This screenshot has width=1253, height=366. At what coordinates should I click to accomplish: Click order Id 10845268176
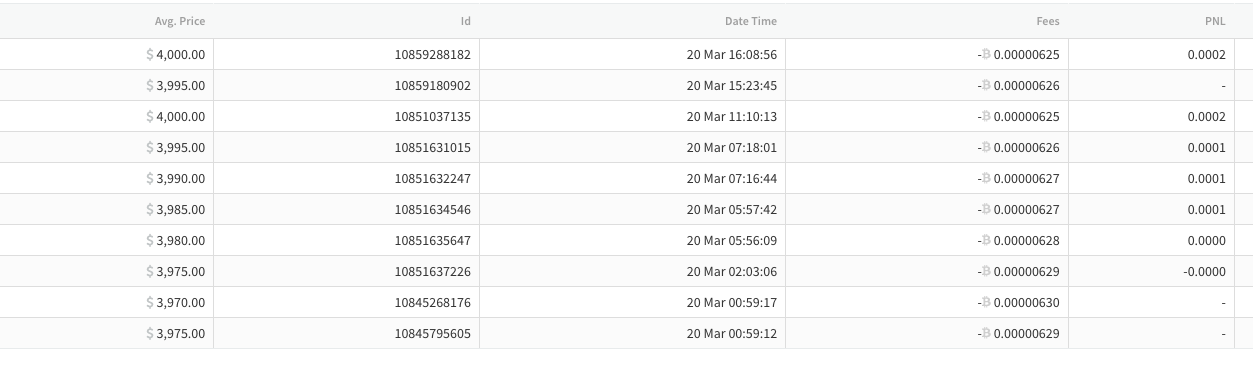[x=433, y=303]
